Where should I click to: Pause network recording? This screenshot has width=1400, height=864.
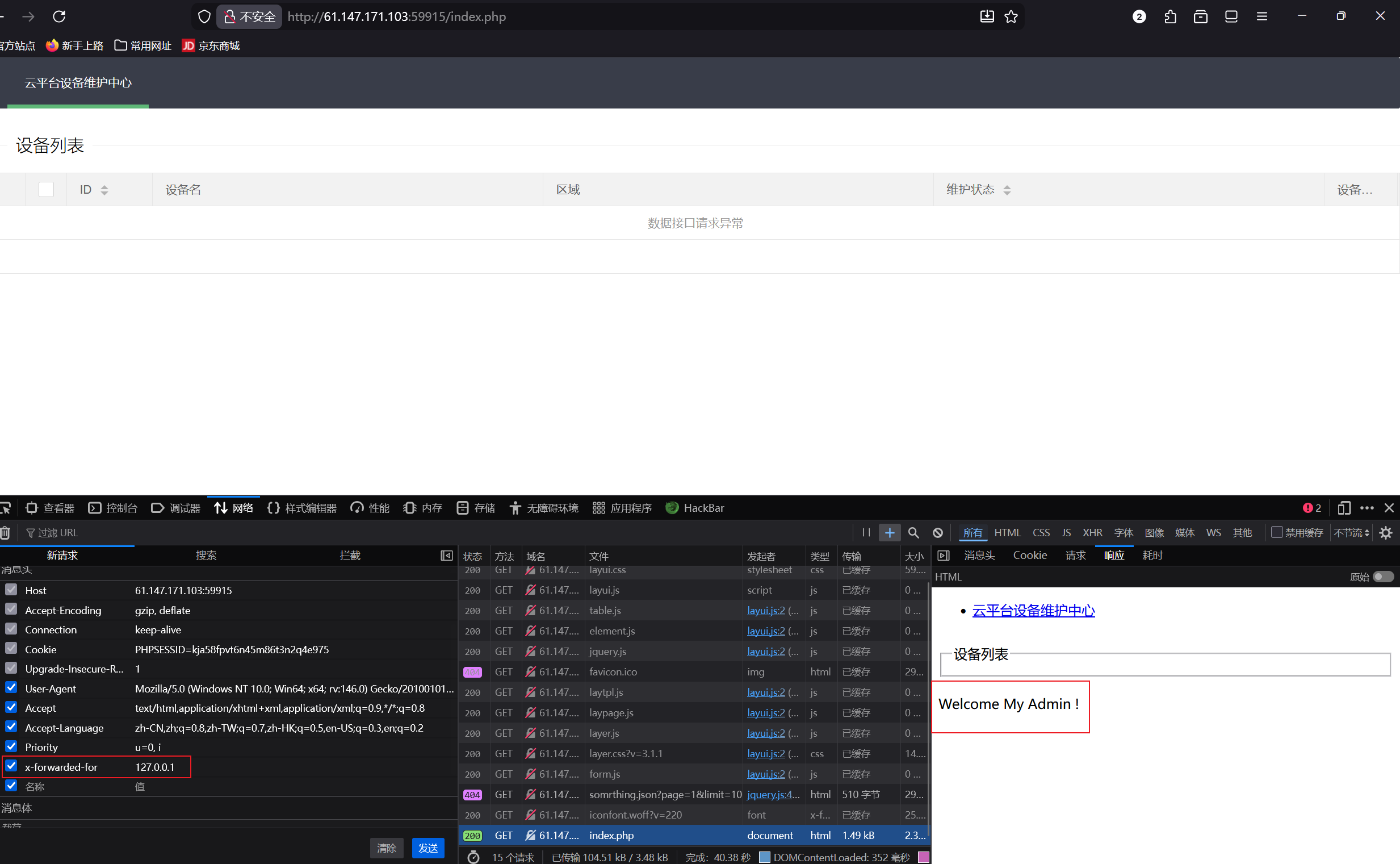866,533
